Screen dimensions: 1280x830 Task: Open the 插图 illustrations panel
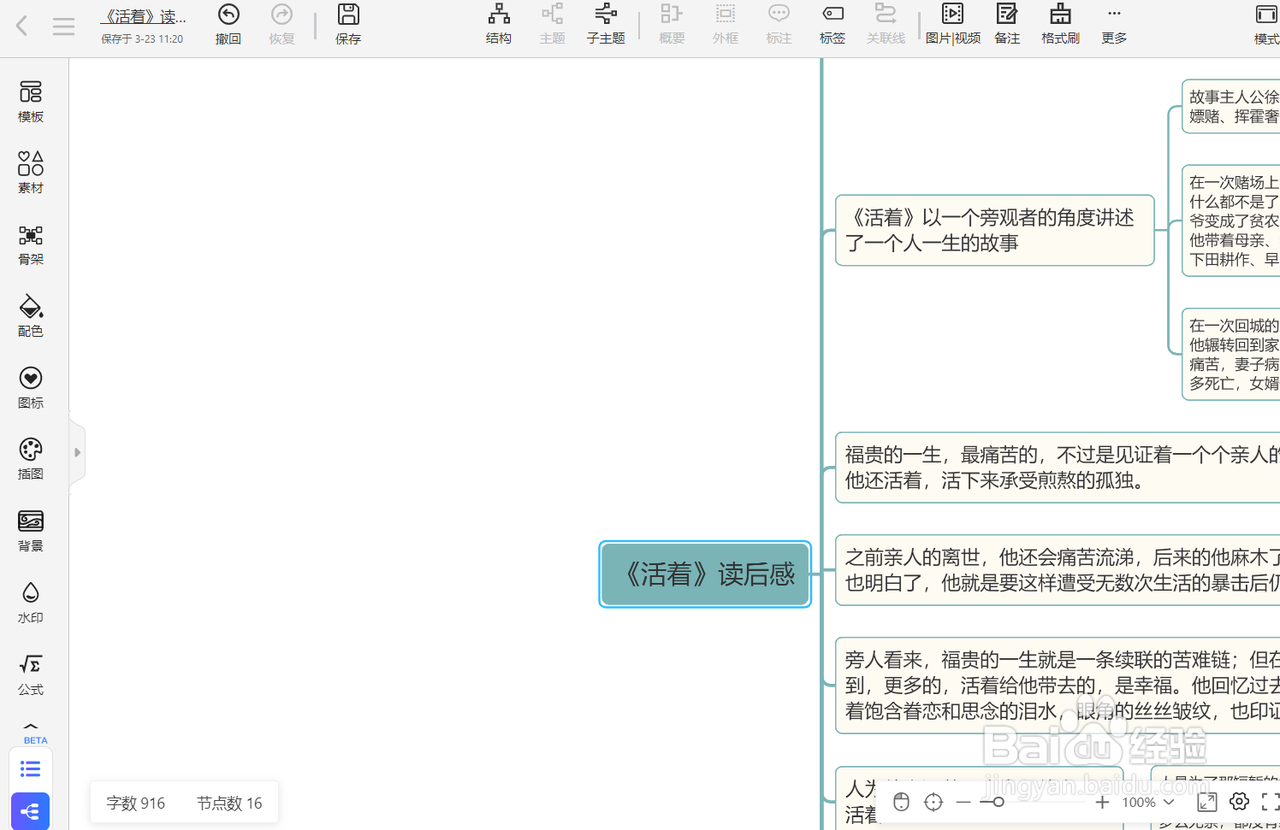coord(31,460)
